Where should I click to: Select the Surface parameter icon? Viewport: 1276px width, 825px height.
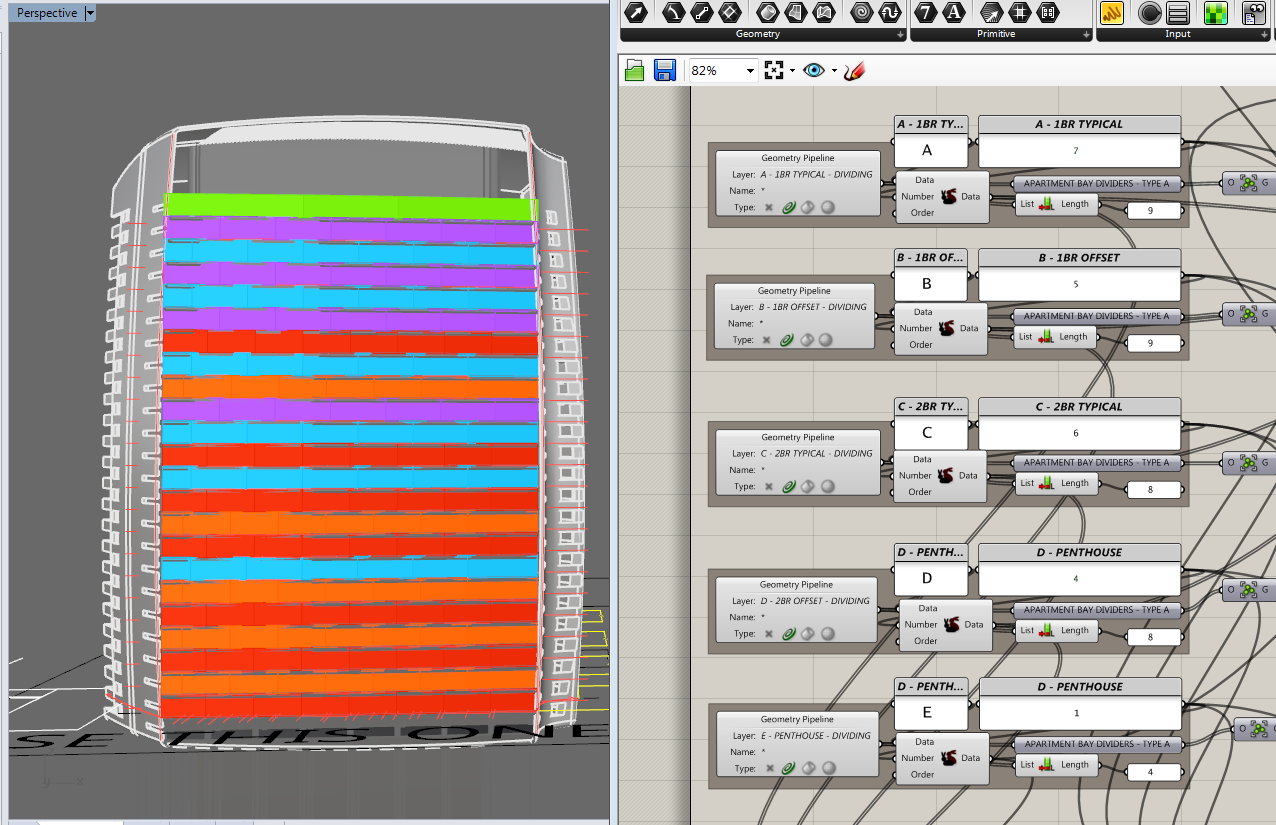(796, 13)
